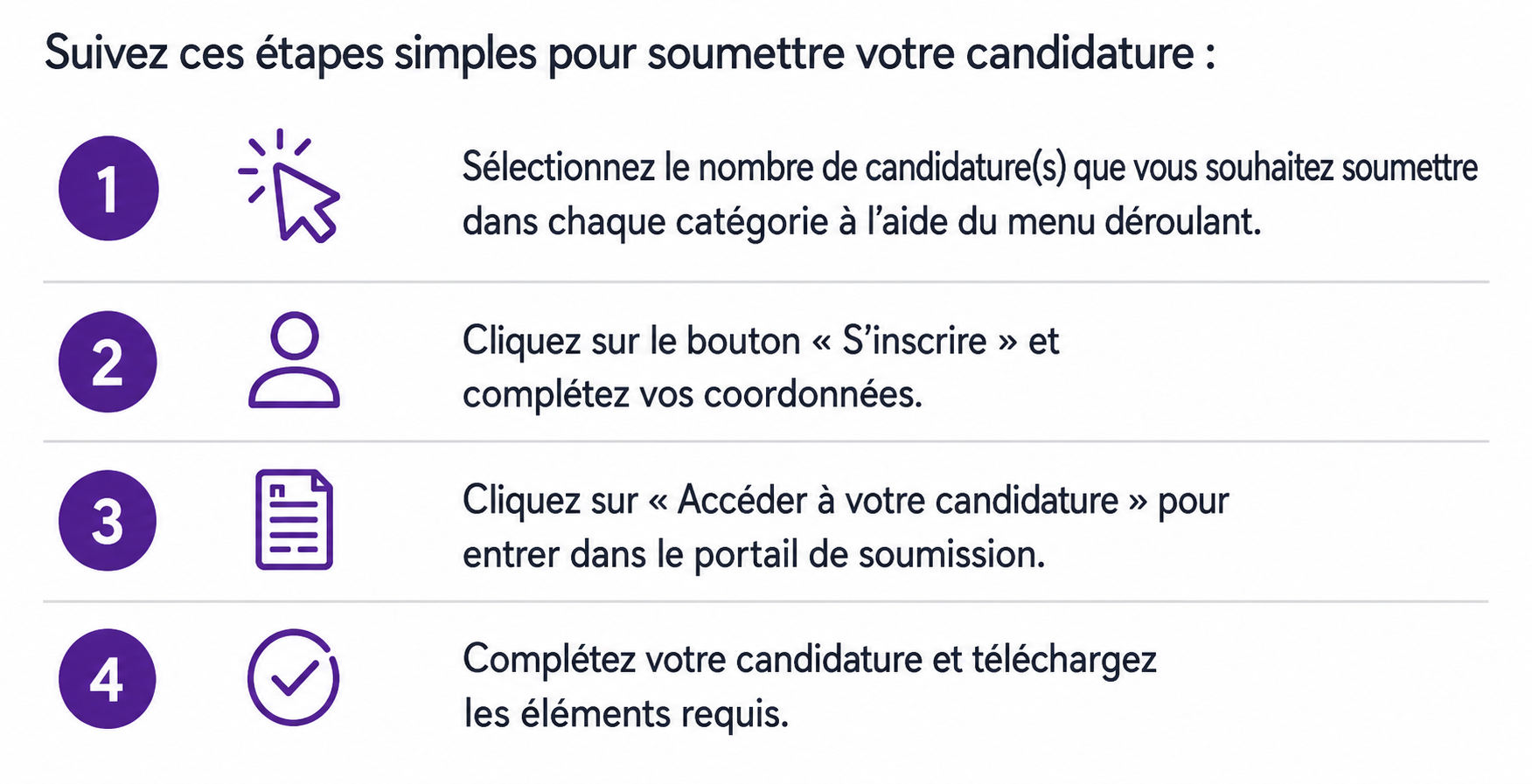Image resolution: width=1532 pixels, height=784 pixels.
Task: Click the text 'complétez vos coordonnées'
Action: tap(693, 395)
